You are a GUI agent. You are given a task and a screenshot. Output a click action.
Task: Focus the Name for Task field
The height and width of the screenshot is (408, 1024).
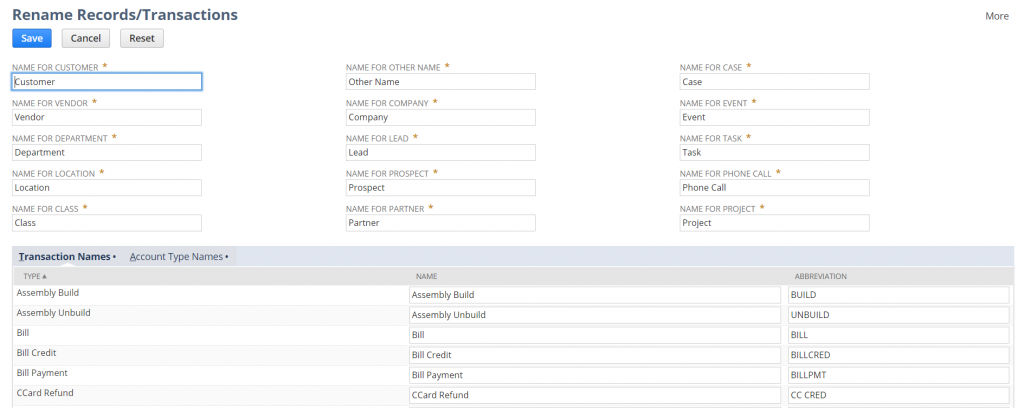coord(775,152)
